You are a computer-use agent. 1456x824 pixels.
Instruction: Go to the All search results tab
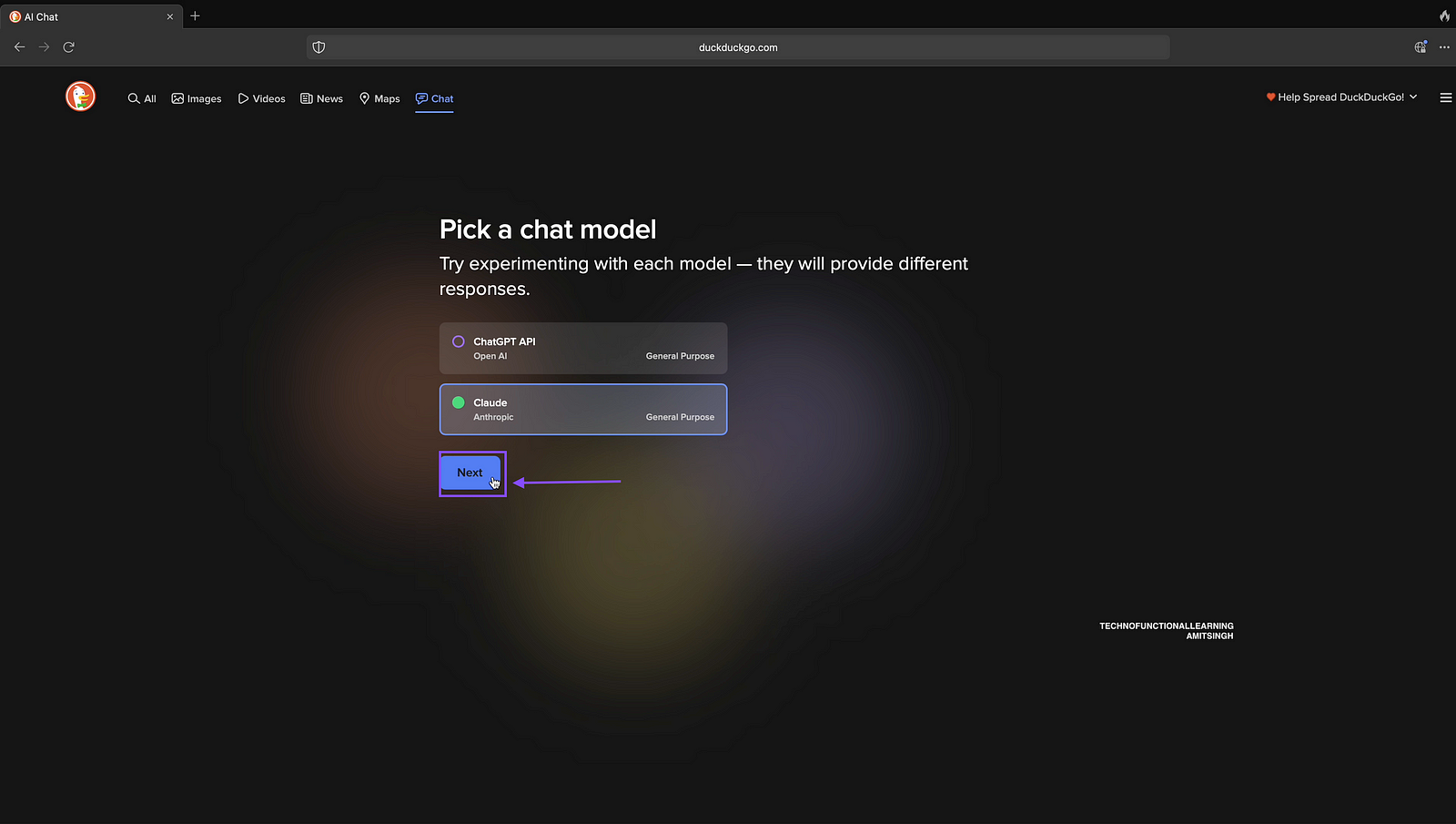coord(142,98)
